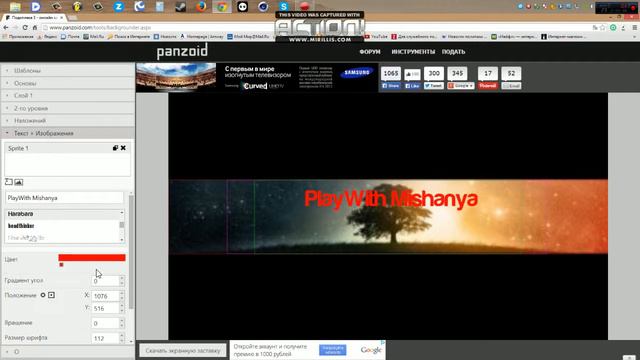
Task: Adjust the X position spinner
Action: coord(122,296)
